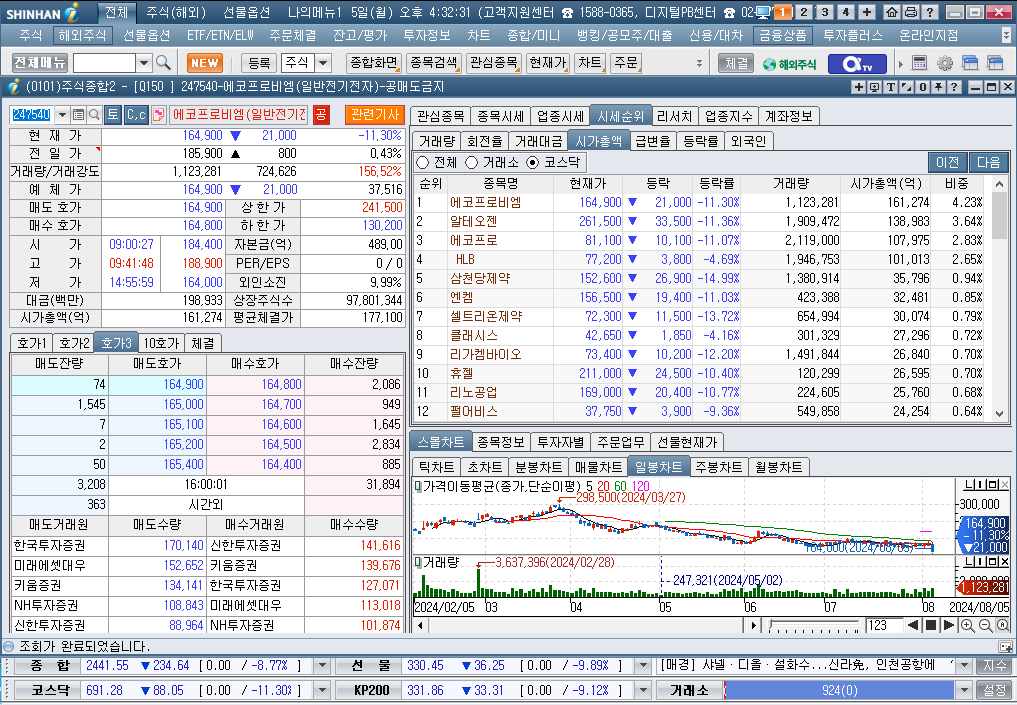Open the help question mark in the main title bar
This screenshot has height=705, width=1017.
point(929,12)
